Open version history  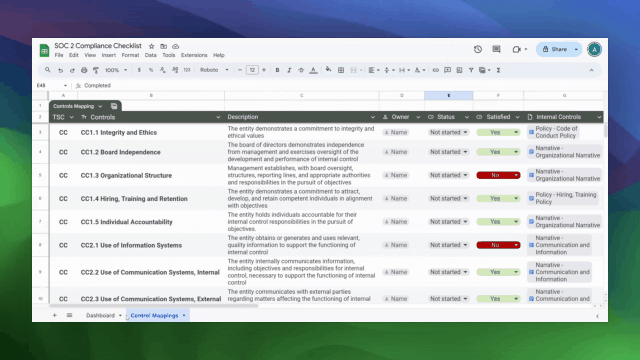[478, 49]
